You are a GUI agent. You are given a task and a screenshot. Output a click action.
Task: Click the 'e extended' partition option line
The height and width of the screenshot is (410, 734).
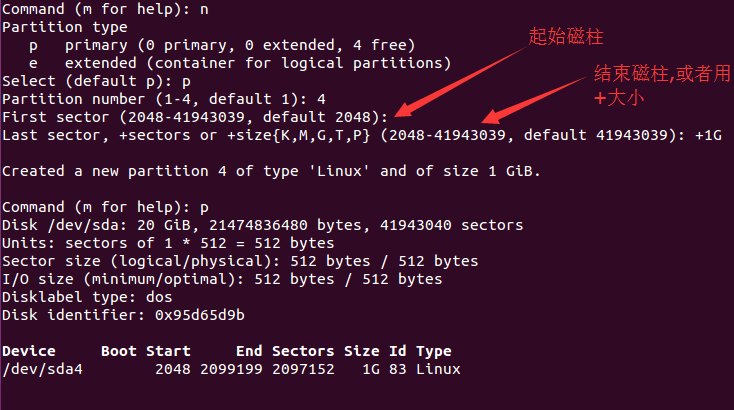coord(240,63)
